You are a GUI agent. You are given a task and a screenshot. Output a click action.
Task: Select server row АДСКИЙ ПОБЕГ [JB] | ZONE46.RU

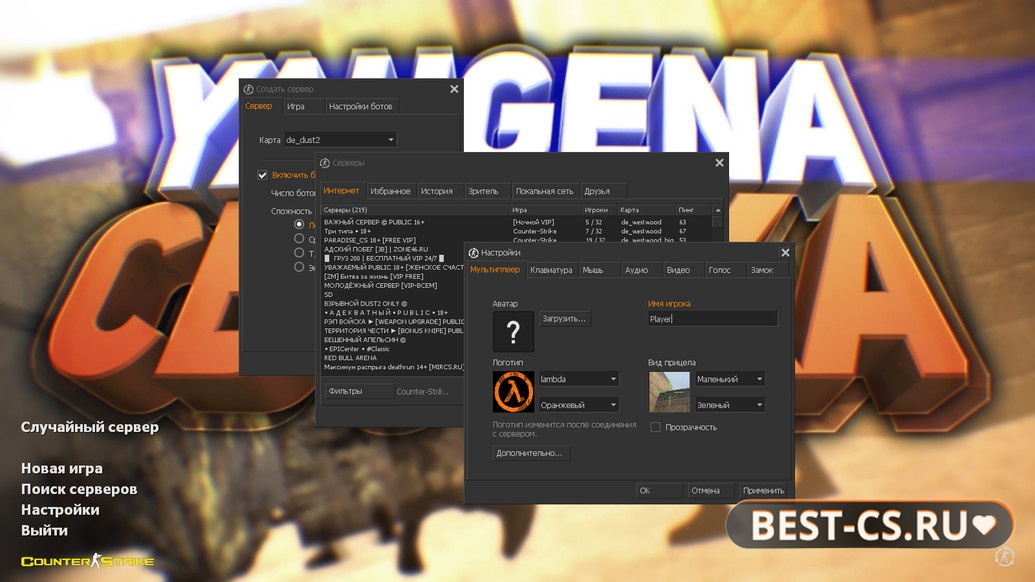click(x=393, y=249)
